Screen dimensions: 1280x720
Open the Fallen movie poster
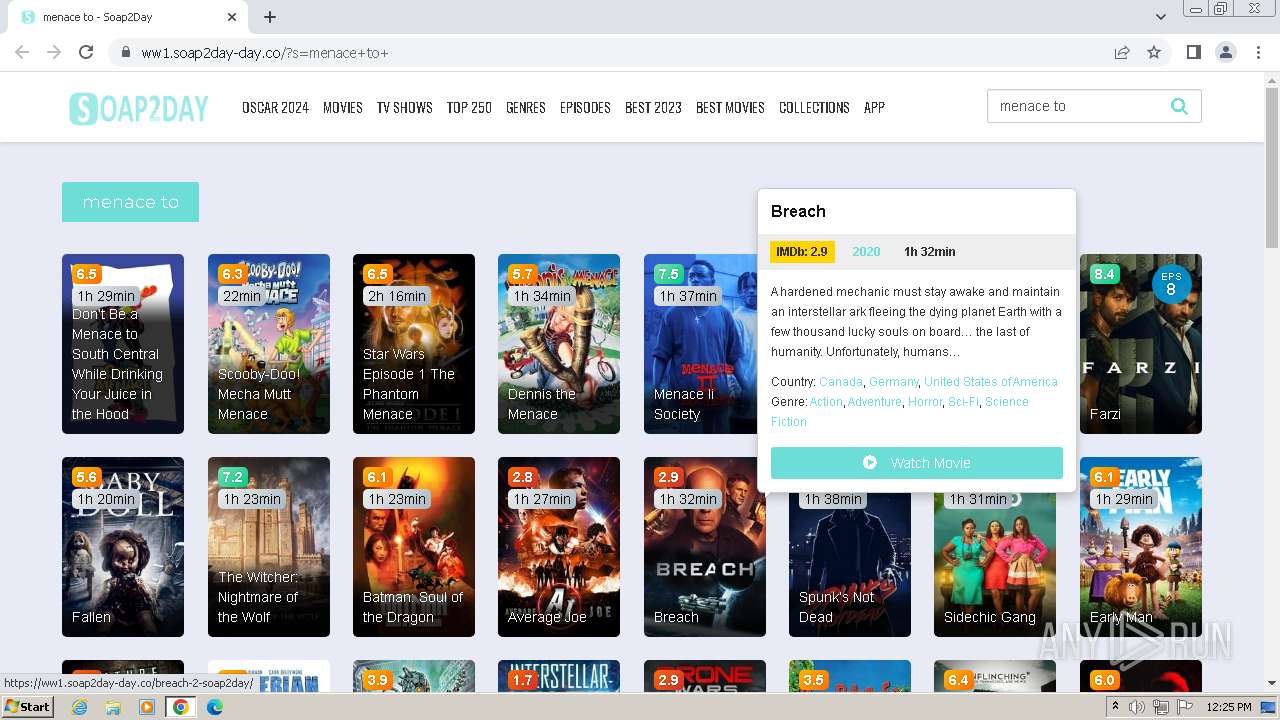(x=123, y=547)
